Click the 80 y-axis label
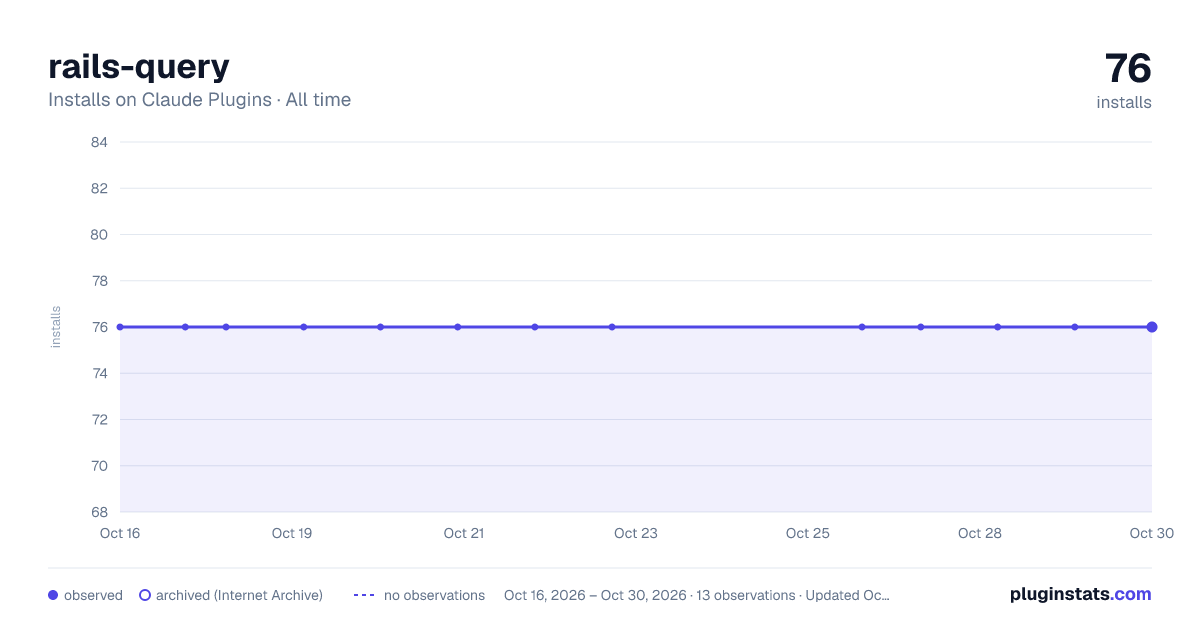This screenshot has height=630, width=1200. (99, 235)
